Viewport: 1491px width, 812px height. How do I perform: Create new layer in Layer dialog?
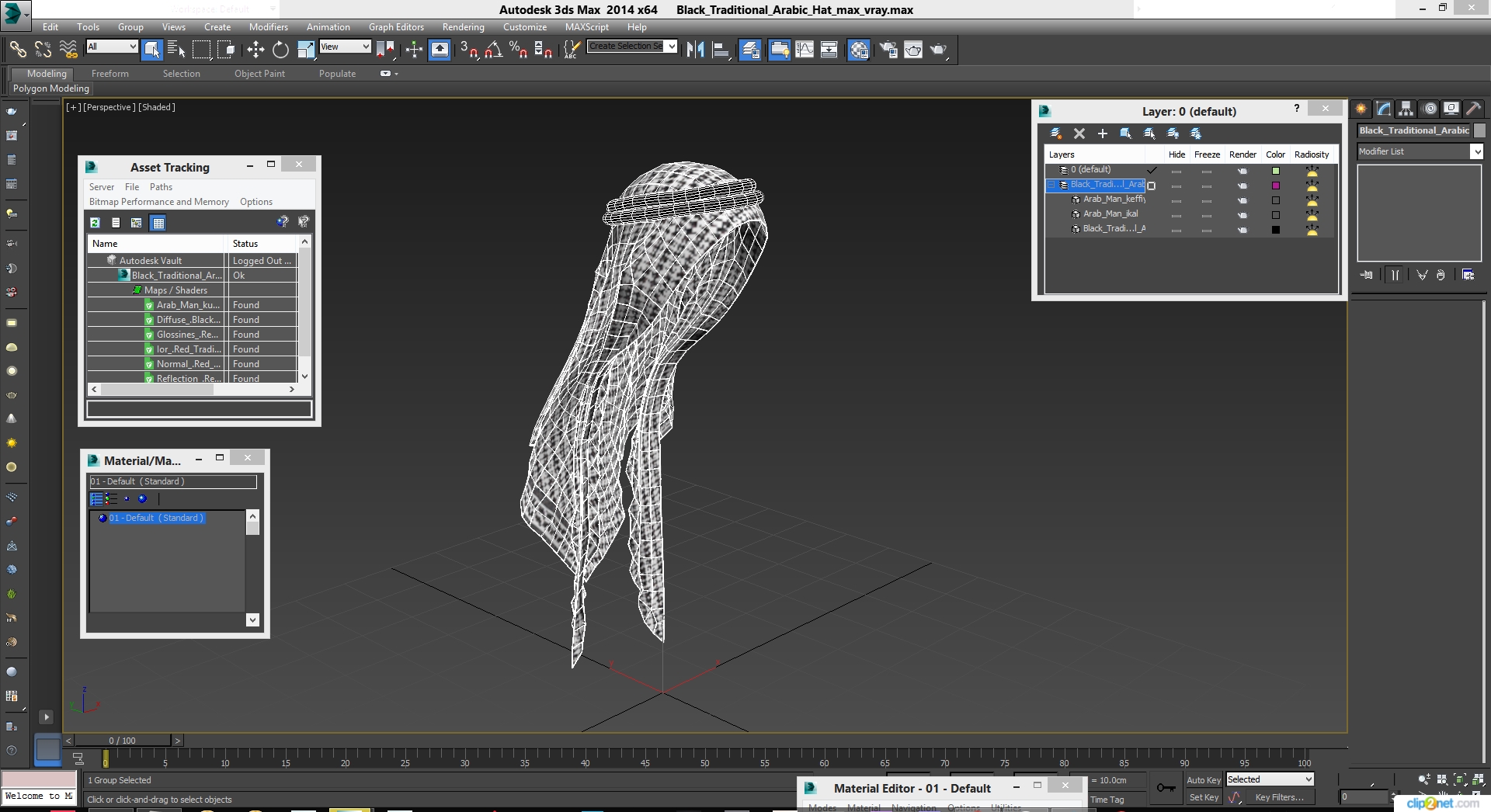point(1055,134)
